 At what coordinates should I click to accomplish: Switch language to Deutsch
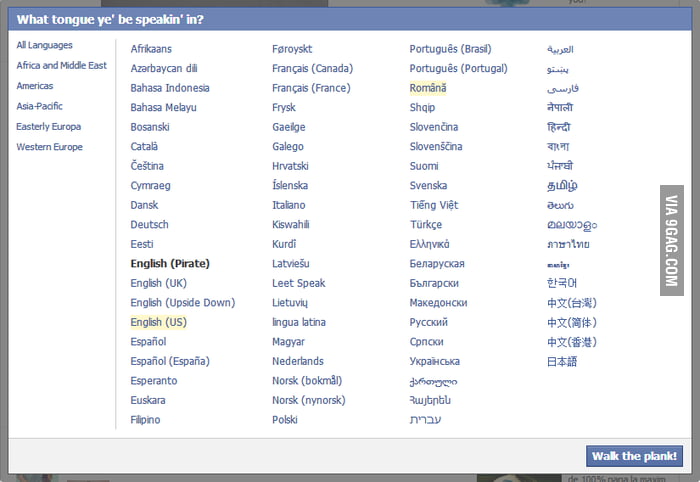(x=149, y=225)
